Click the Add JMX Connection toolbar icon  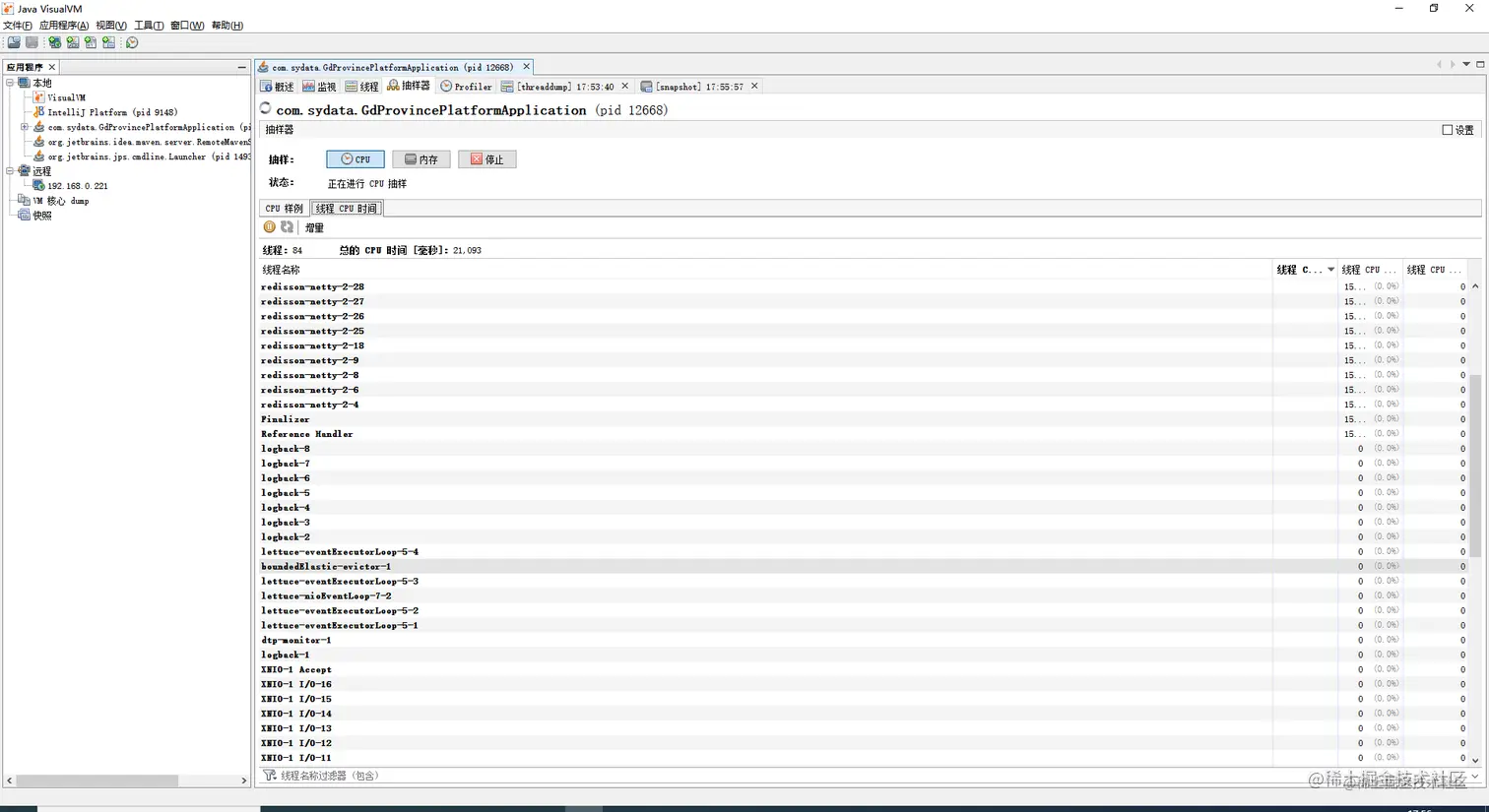tap(73, 42)
